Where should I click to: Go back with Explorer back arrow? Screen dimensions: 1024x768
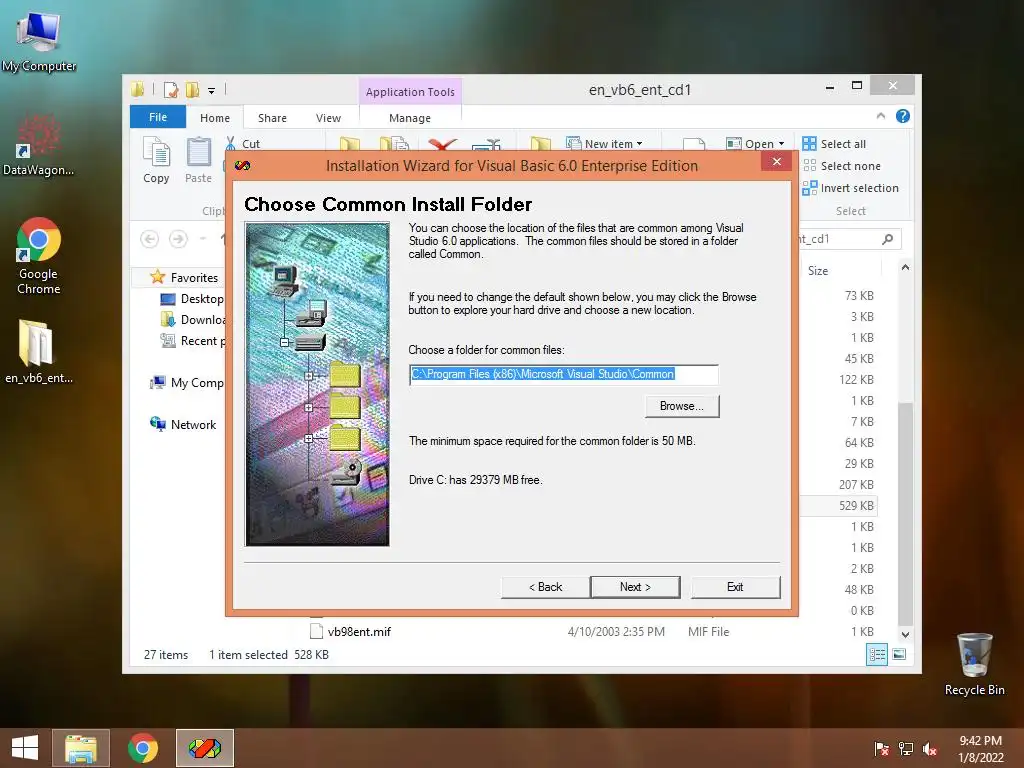(150, 239)
